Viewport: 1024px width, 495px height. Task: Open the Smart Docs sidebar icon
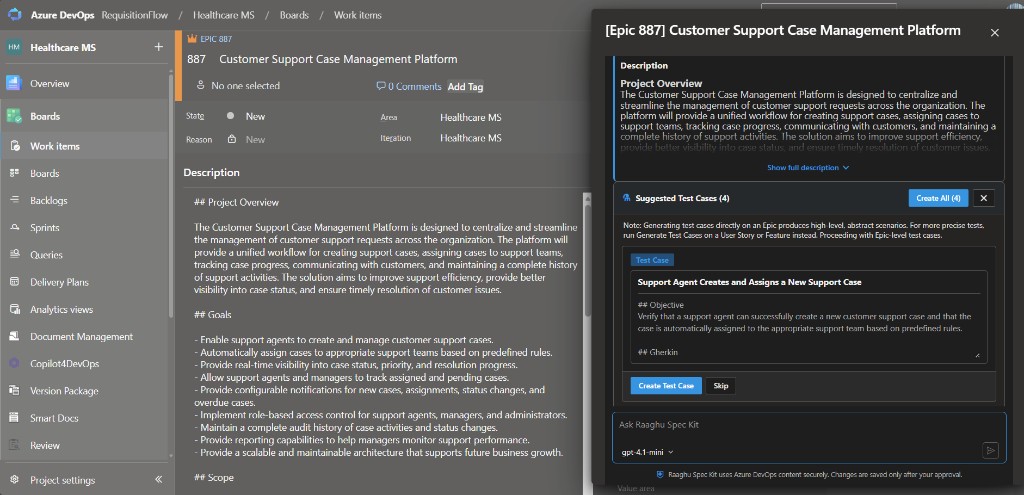click(x=14, y=418)
